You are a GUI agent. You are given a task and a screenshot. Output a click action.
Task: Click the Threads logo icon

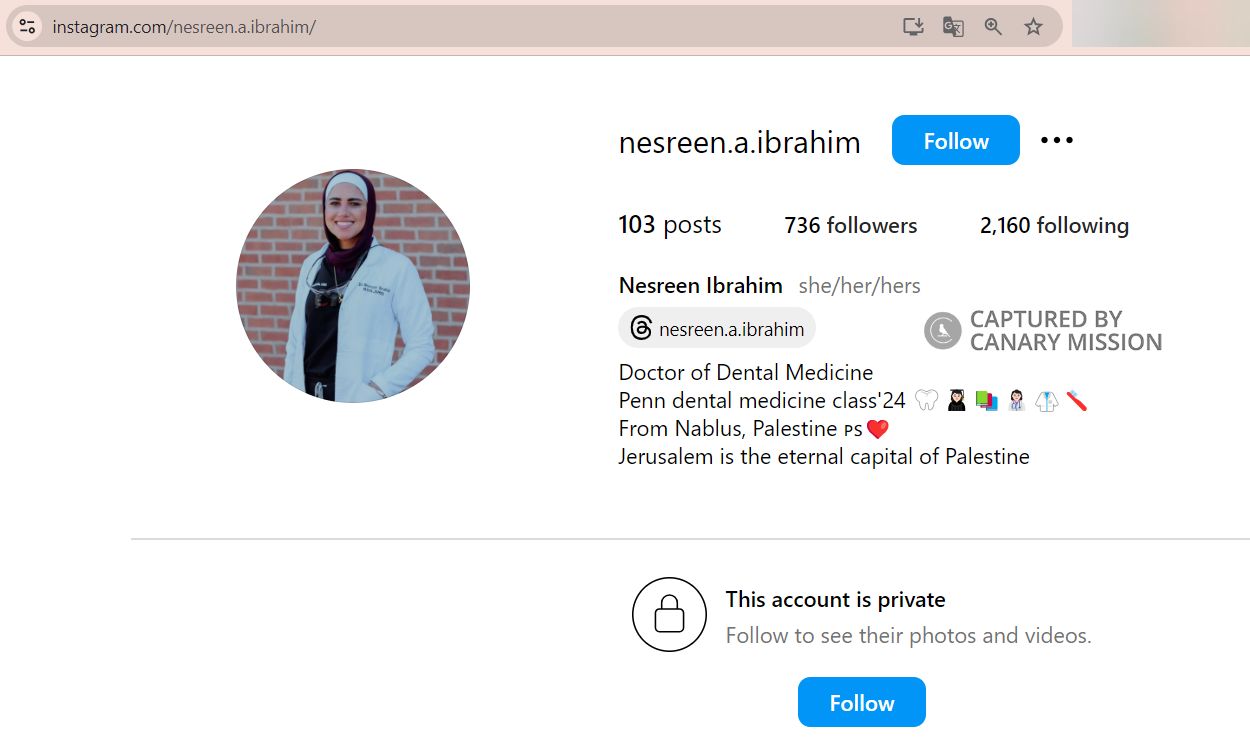(x=642, y=329)
